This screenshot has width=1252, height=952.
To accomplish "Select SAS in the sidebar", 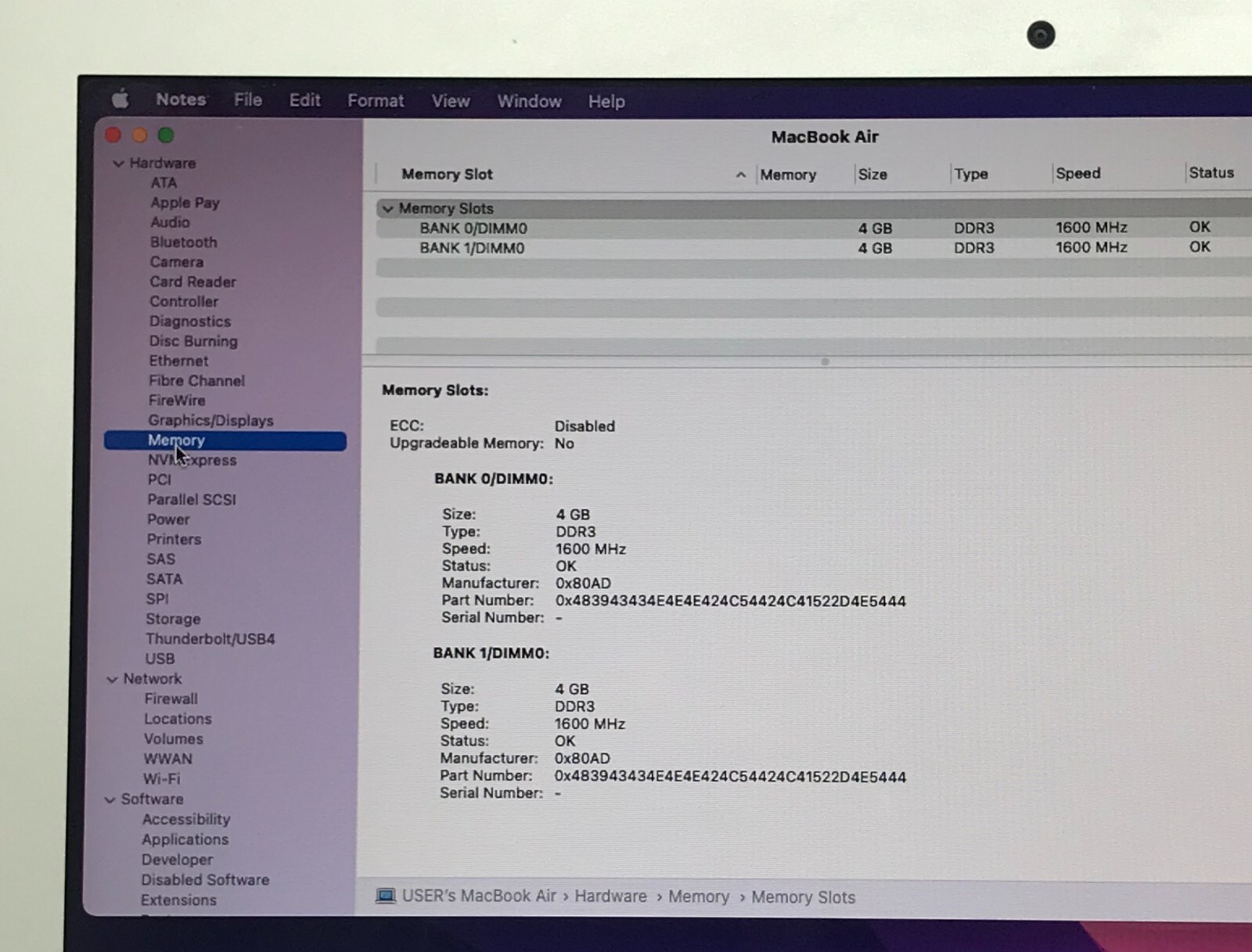I will click(160, 559).
